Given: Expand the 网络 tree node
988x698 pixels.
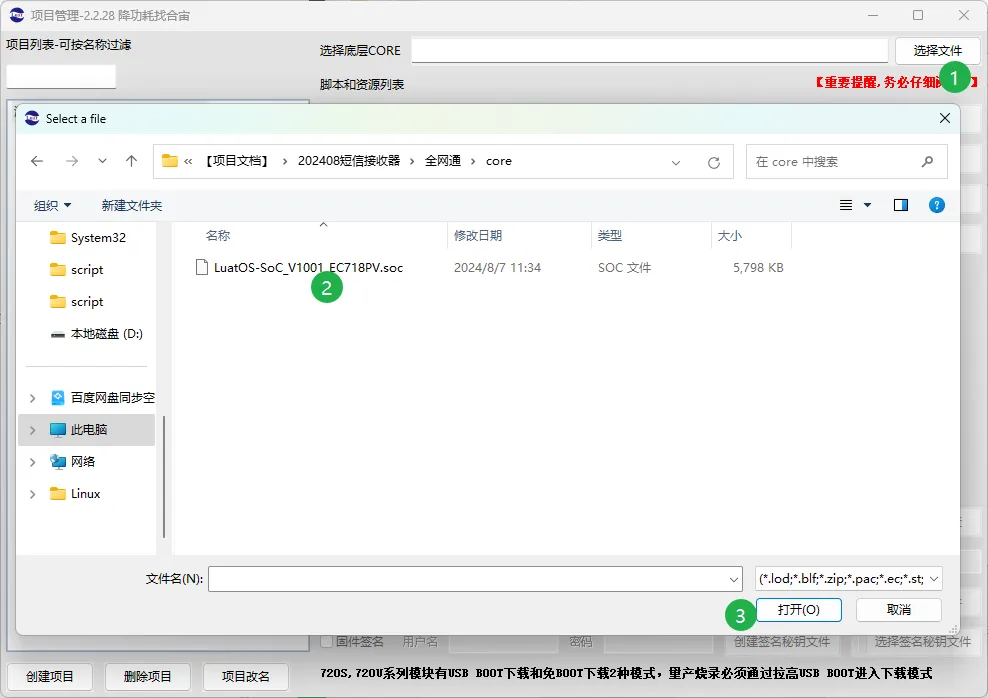Looking at the screenshot, I should click(32, 462).
